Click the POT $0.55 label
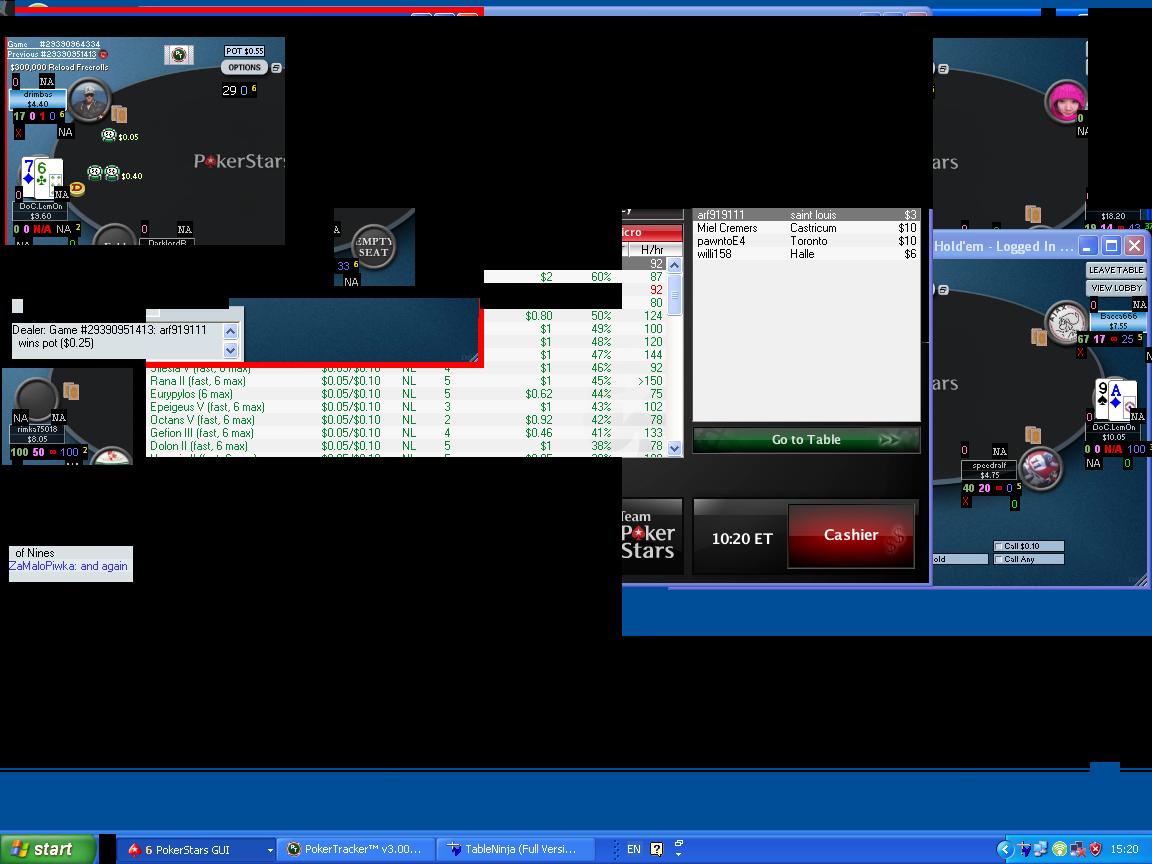This screenshot has width=1152, height=864. click(245, 51)
